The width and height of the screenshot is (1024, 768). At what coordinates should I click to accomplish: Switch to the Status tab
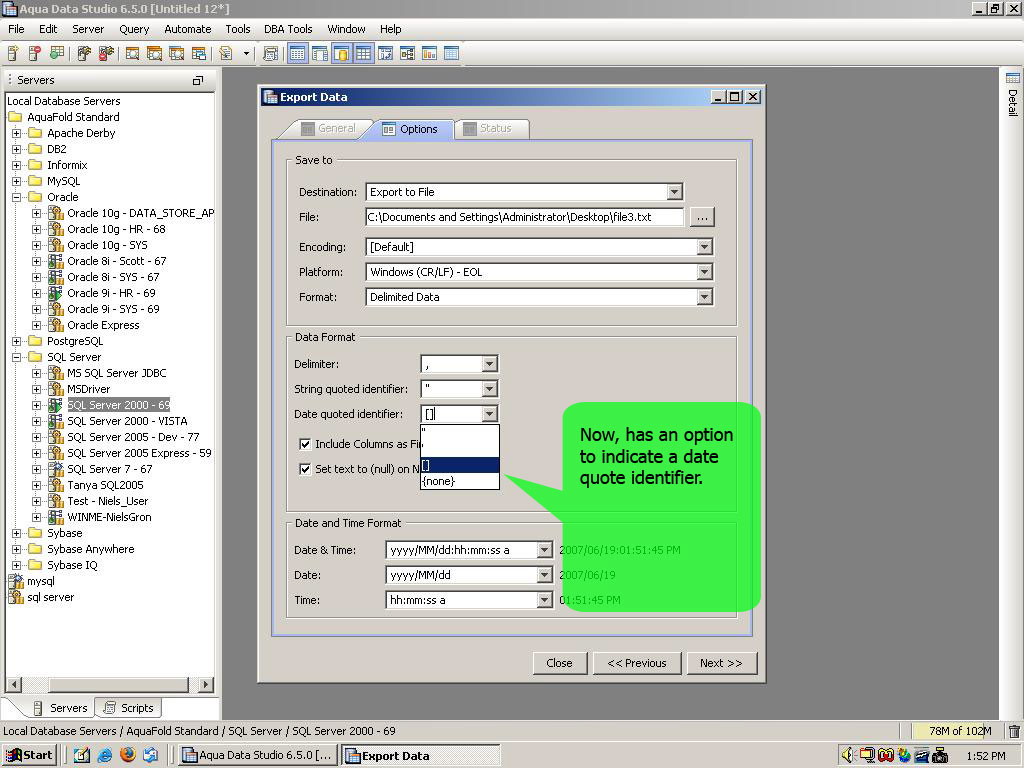(x=490, y=129)
